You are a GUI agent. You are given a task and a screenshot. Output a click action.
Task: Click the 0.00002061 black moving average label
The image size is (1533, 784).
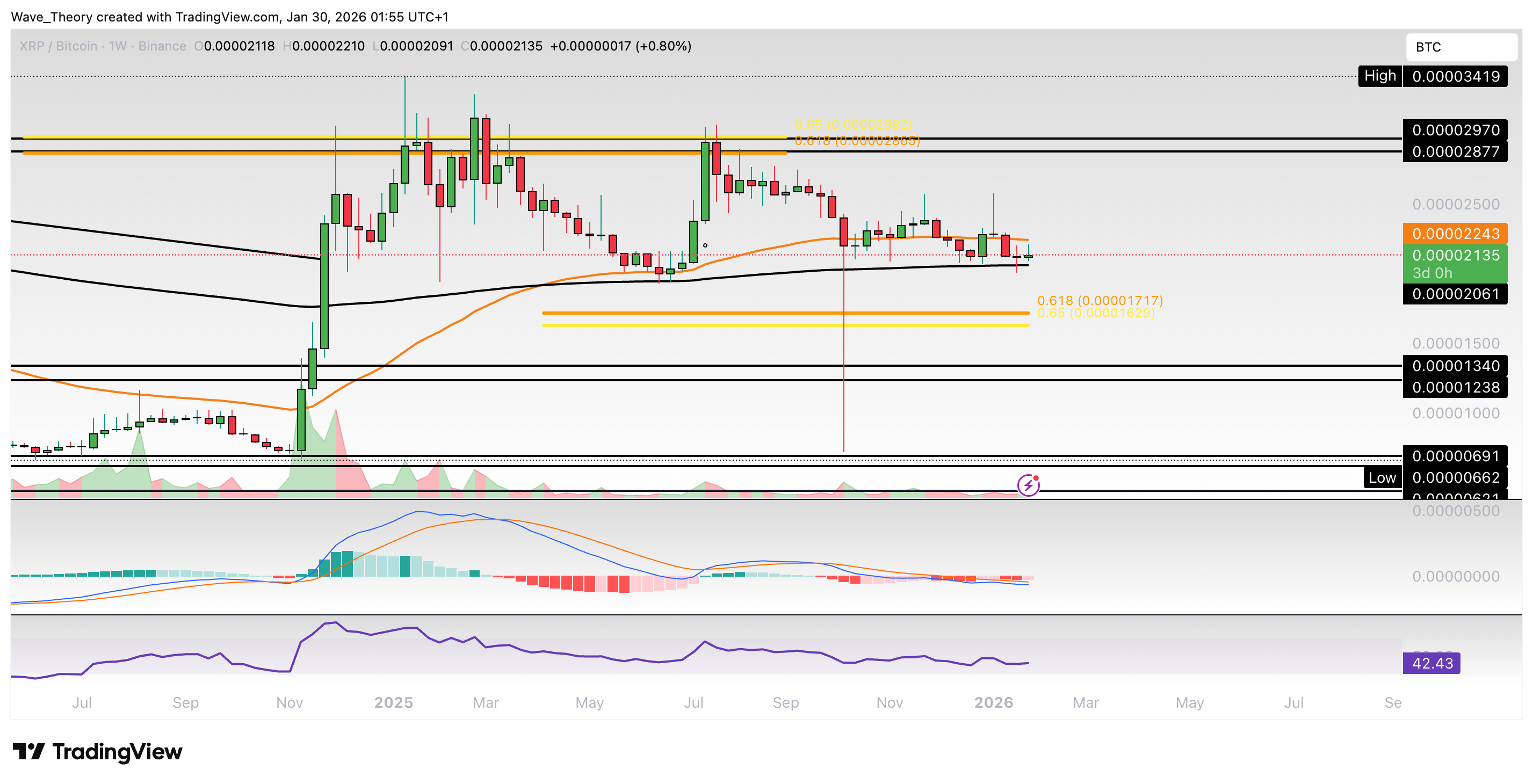(x=1455, y=294)
